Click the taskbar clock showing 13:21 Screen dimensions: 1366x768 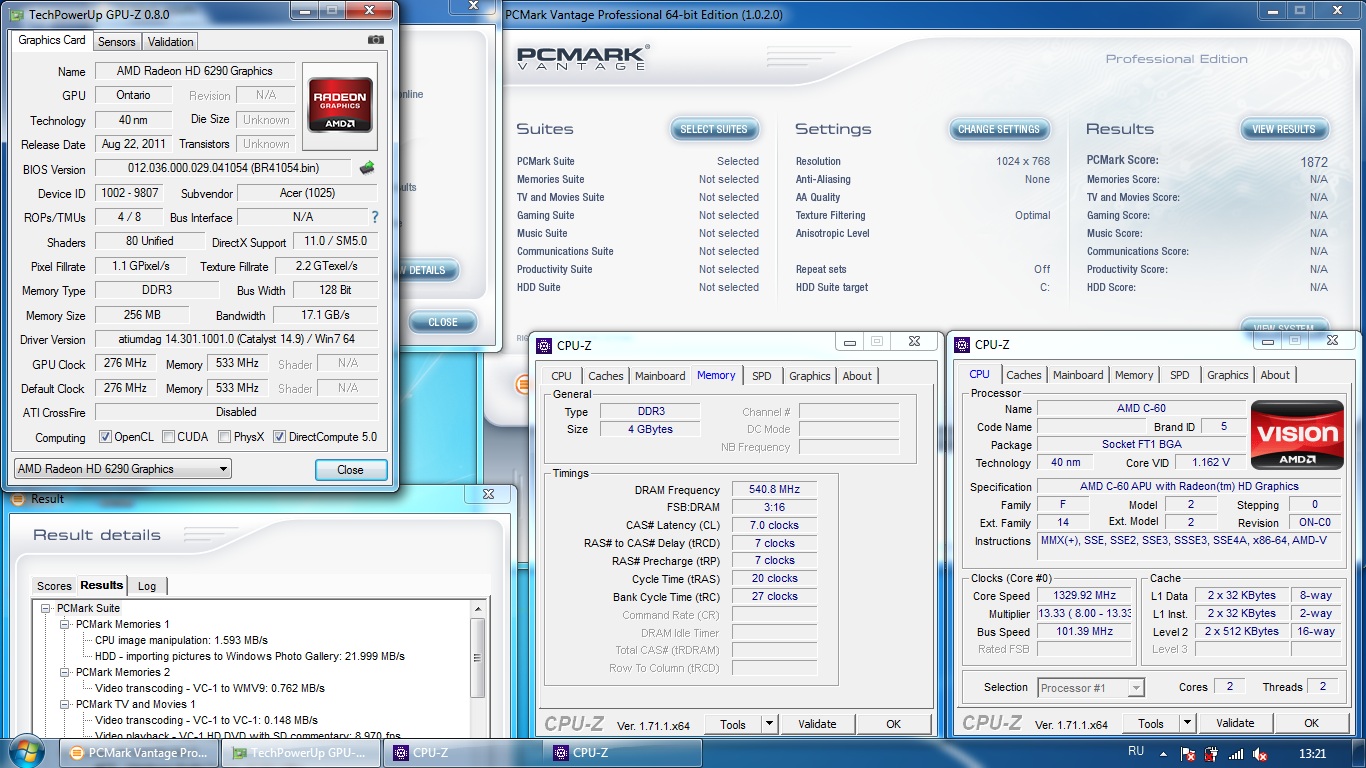1312,754
